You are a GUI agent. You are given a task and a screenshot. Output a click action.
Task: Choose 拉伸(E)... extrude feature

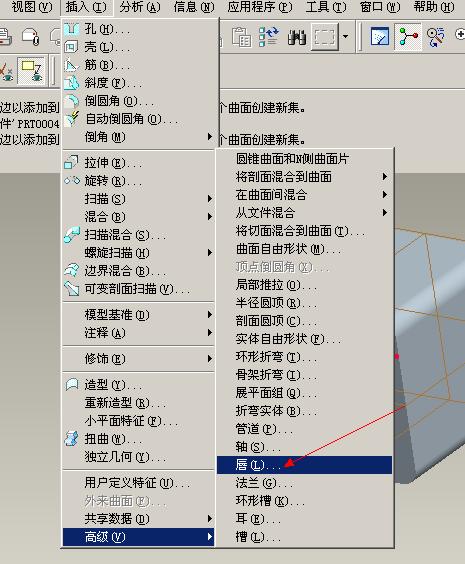click(139, 163)
